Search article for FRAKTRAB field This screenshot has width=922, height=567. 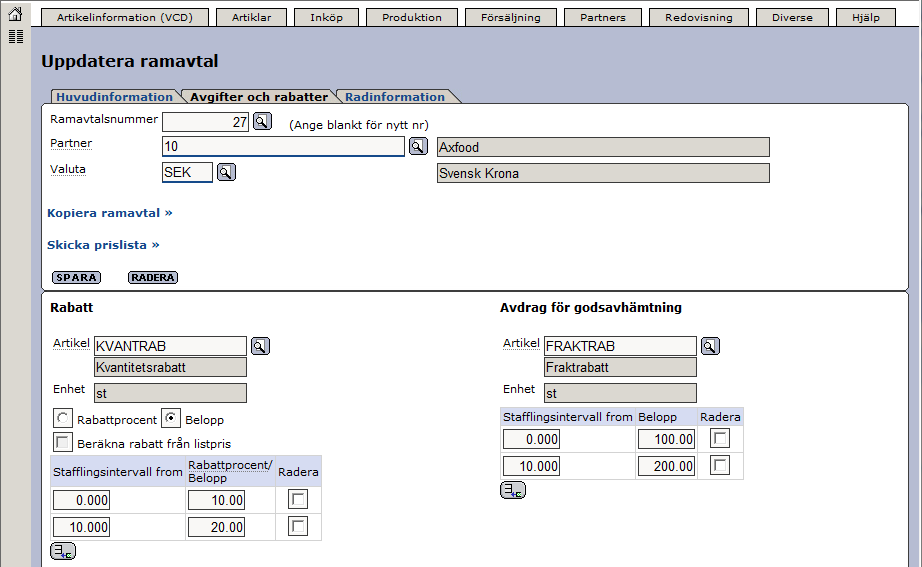710,346
